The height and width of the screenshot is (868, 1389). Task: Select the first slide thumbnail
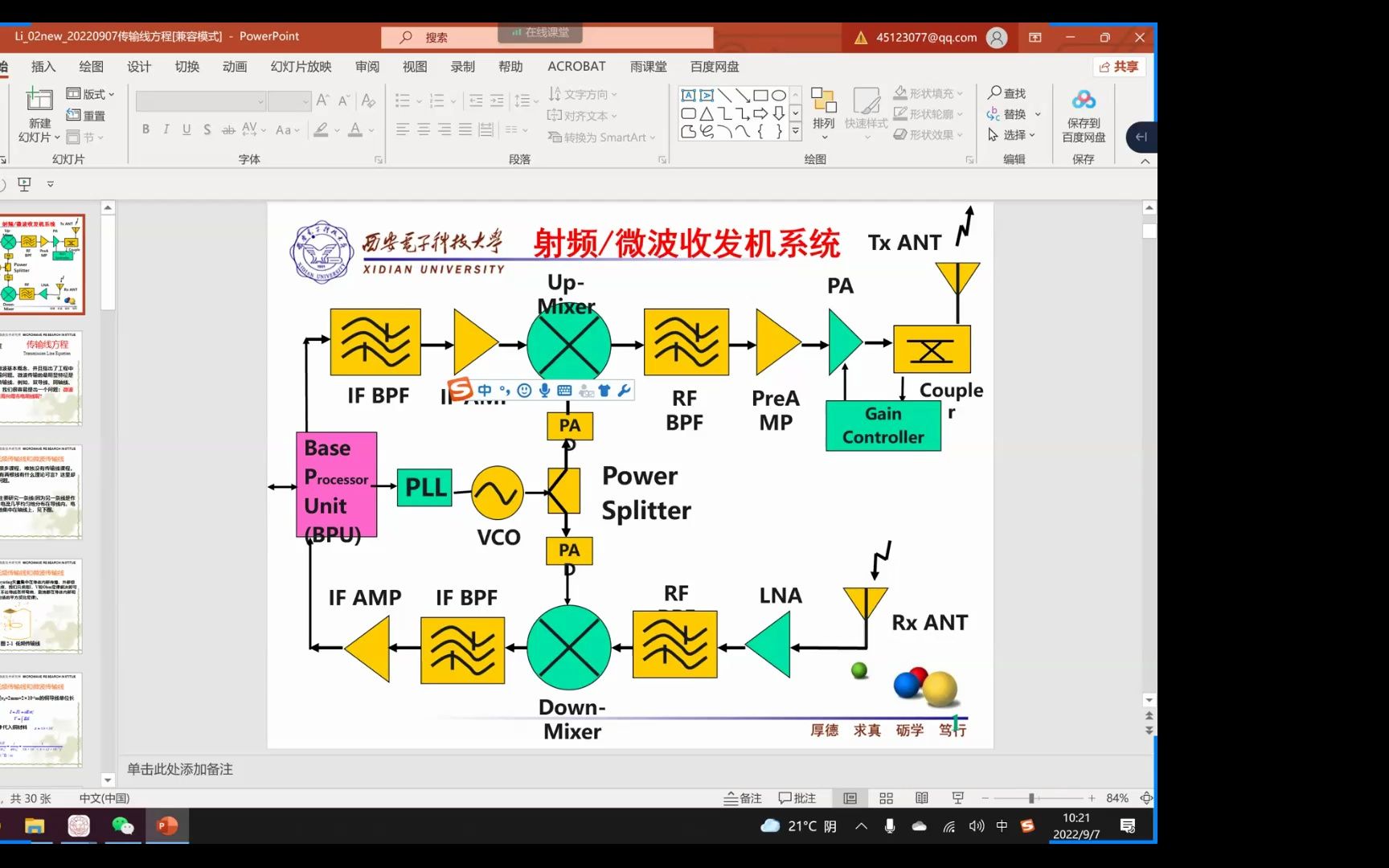(44, 264)
